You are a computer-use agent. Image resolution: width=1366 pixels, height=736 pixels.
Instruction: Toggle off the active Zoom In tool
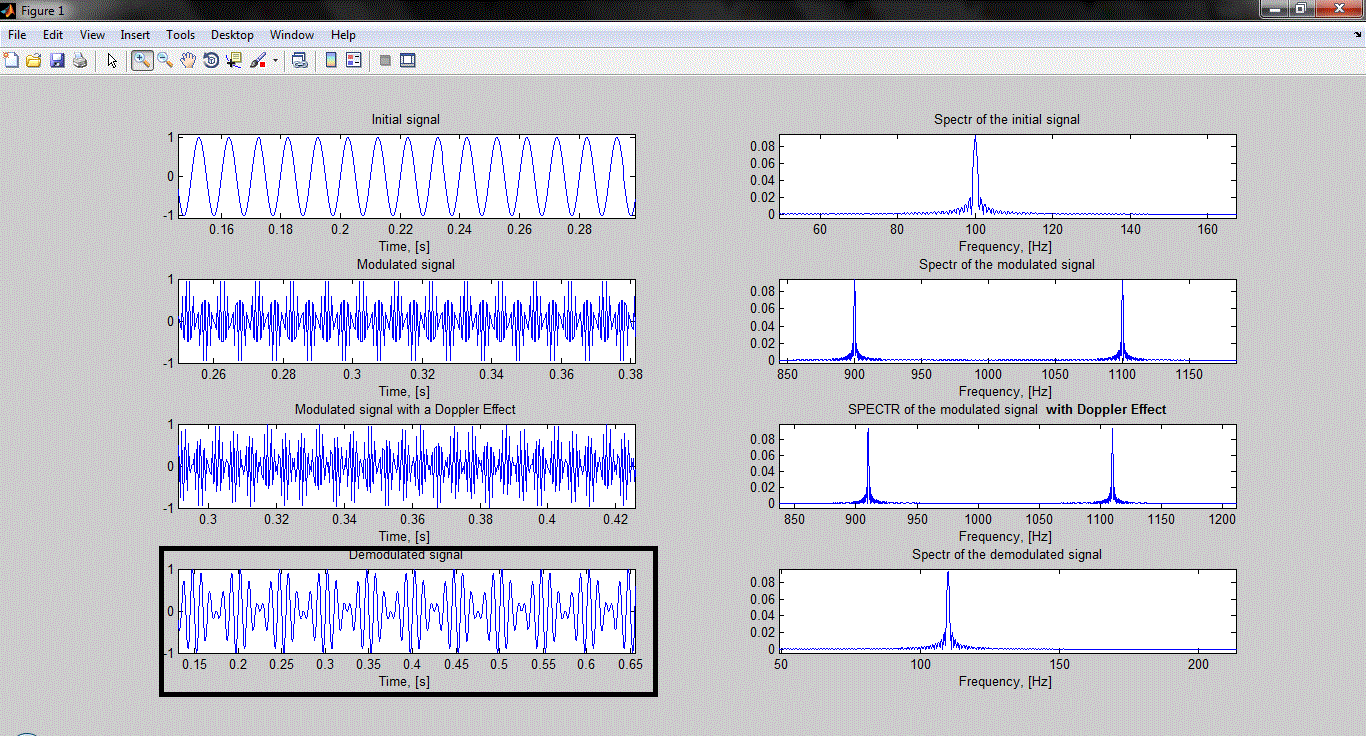[142, 61]
